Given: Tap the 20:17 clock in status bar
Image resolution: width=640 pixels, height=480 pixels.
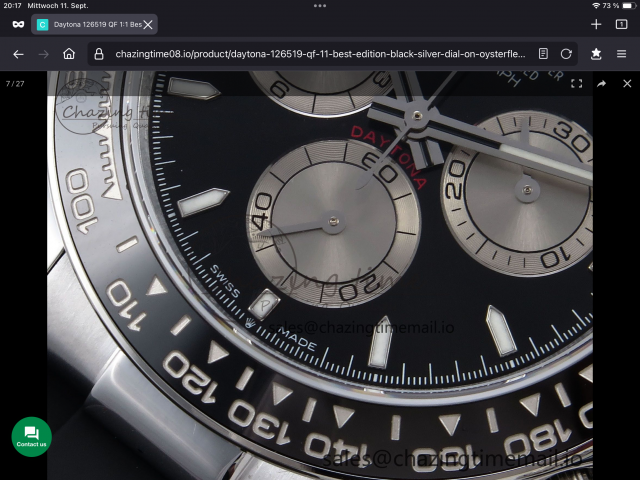Looking at the screenshot, I should tap(12, 6).
